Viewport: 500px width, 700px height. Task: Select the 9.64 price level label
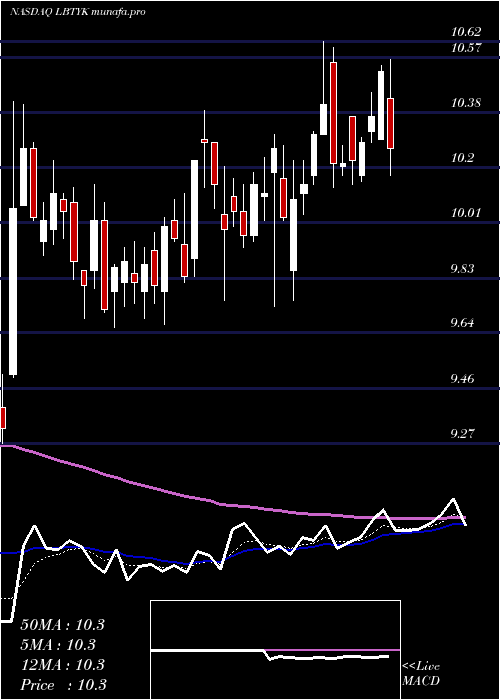(x=464, y=323)
